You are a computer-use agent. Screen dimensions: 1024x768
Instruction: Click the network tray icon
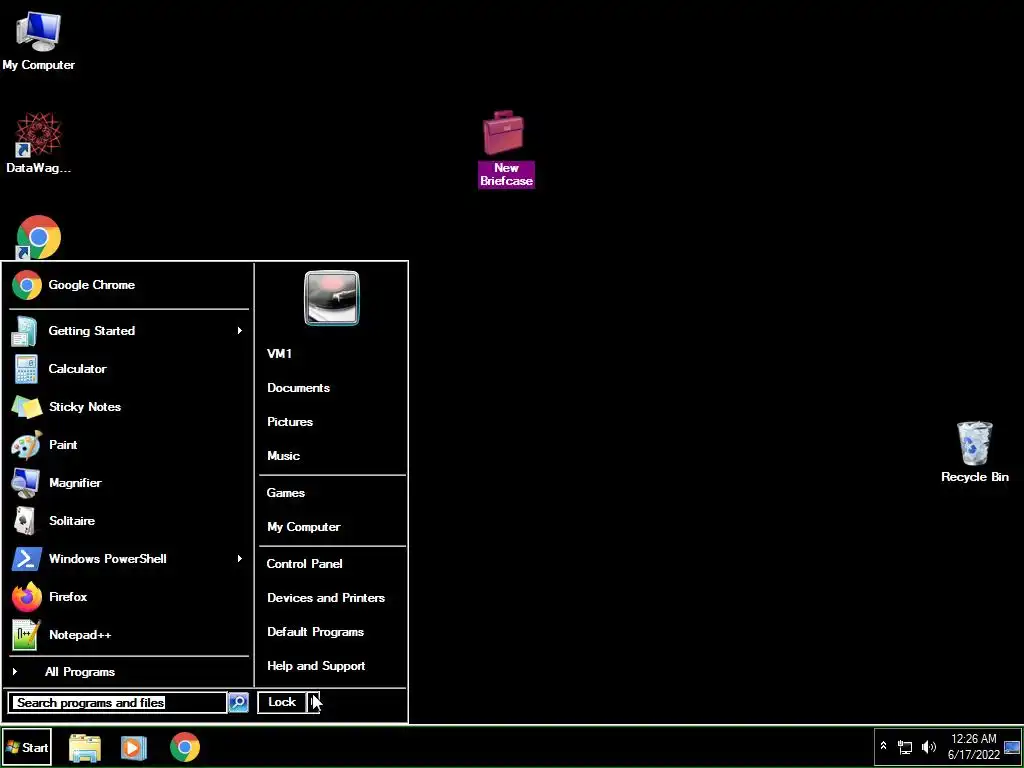pyautogui.click(x=905, y=746)
